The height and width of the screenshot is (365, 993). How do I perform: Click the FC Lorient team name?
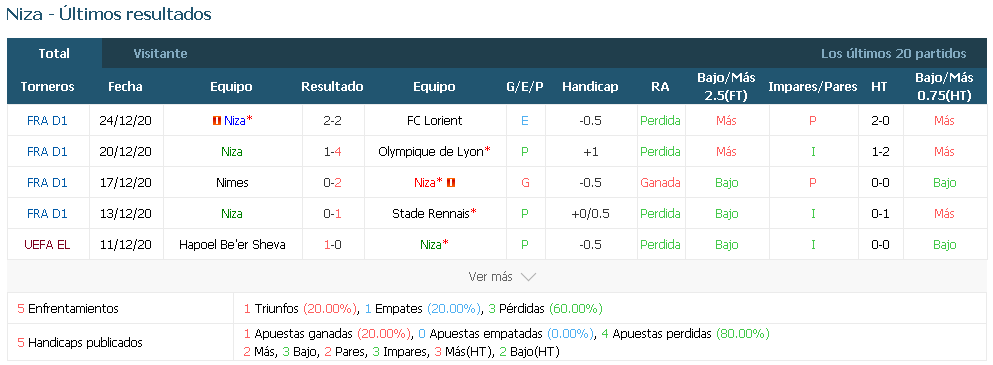(x=434, y=120)
